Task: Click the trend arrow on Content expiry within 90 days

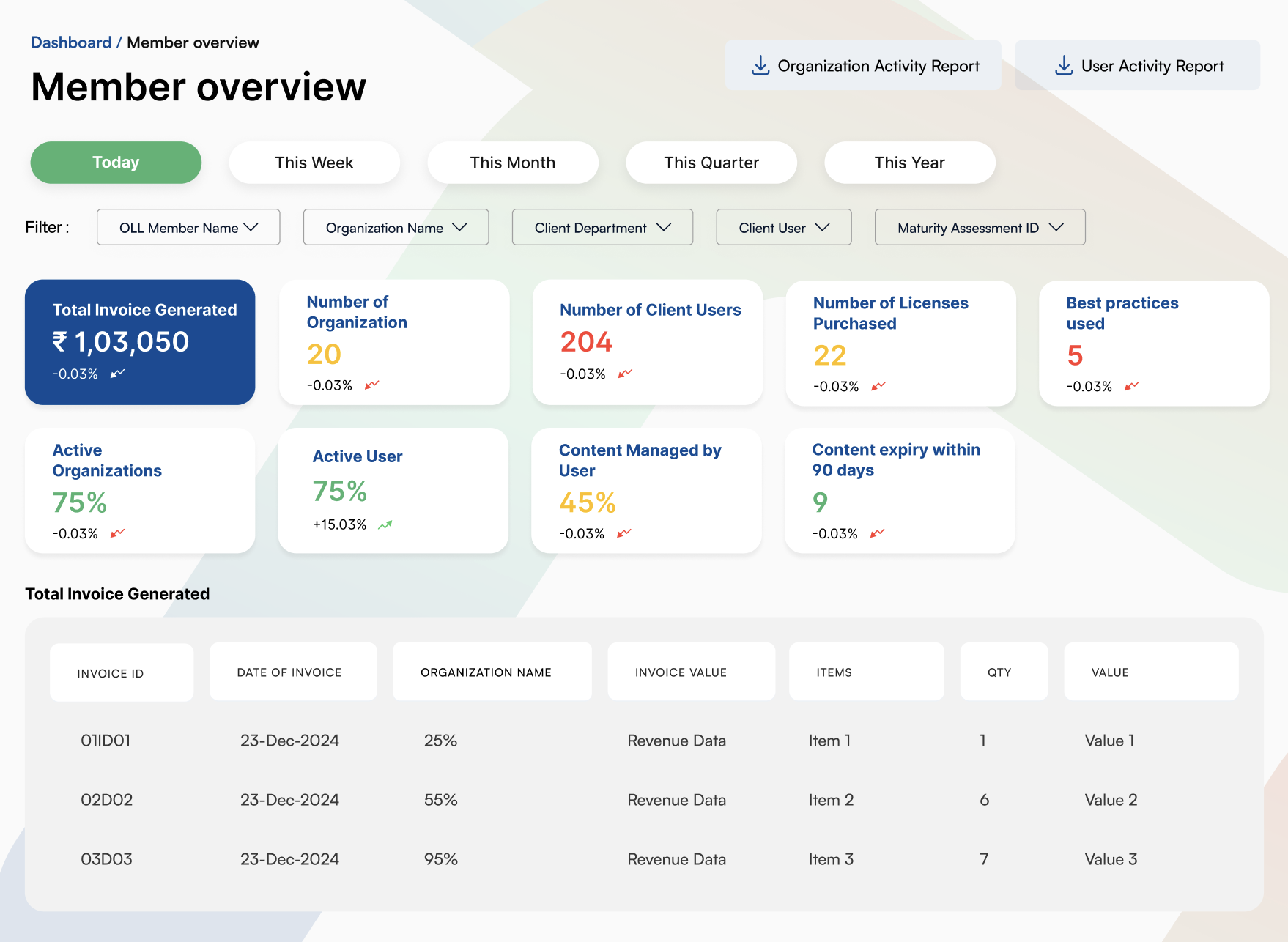Action: (x=878, y=533)
